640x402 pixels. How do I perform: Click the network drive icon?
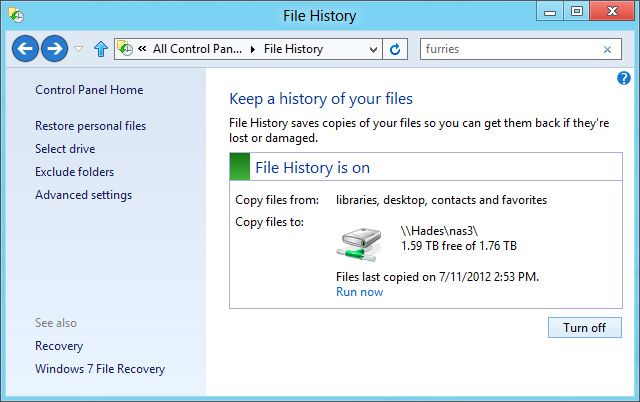360,244
